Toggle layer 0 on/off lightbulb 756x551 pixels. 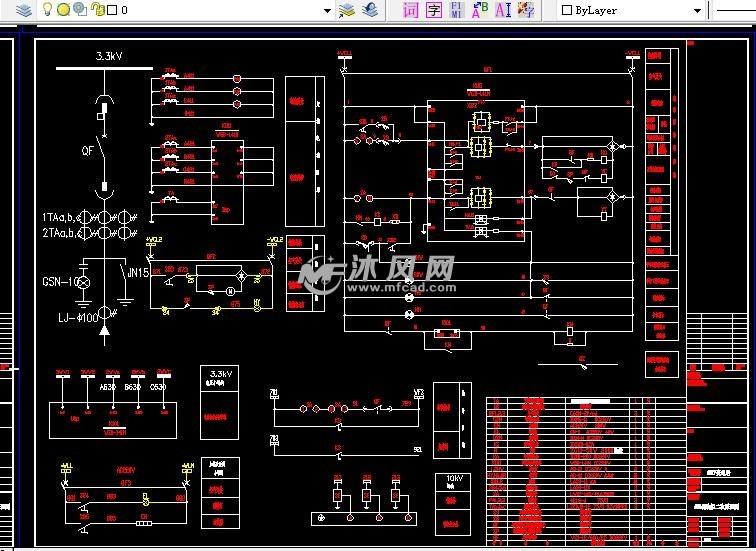(x=47, y=10)
